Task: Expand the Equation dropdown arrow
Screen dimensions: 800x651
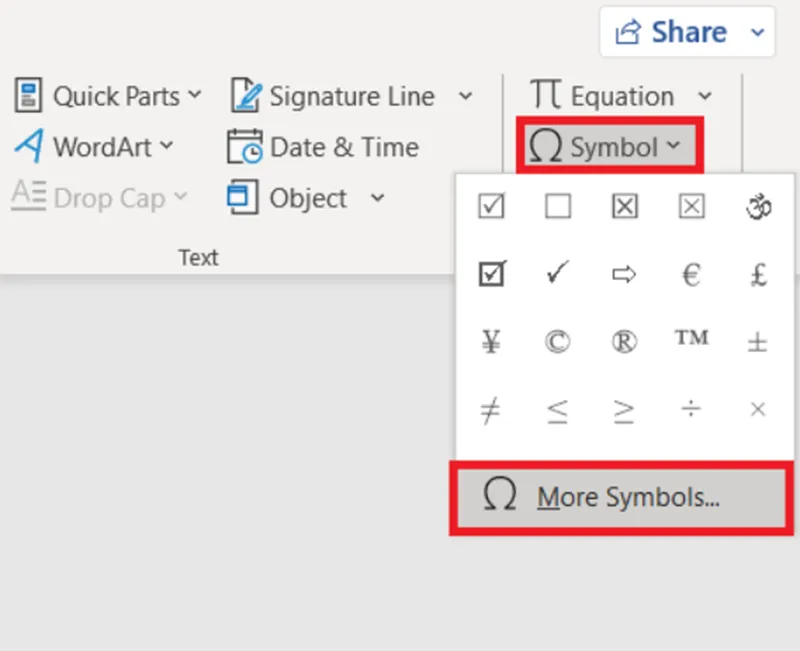Action: 705,97
